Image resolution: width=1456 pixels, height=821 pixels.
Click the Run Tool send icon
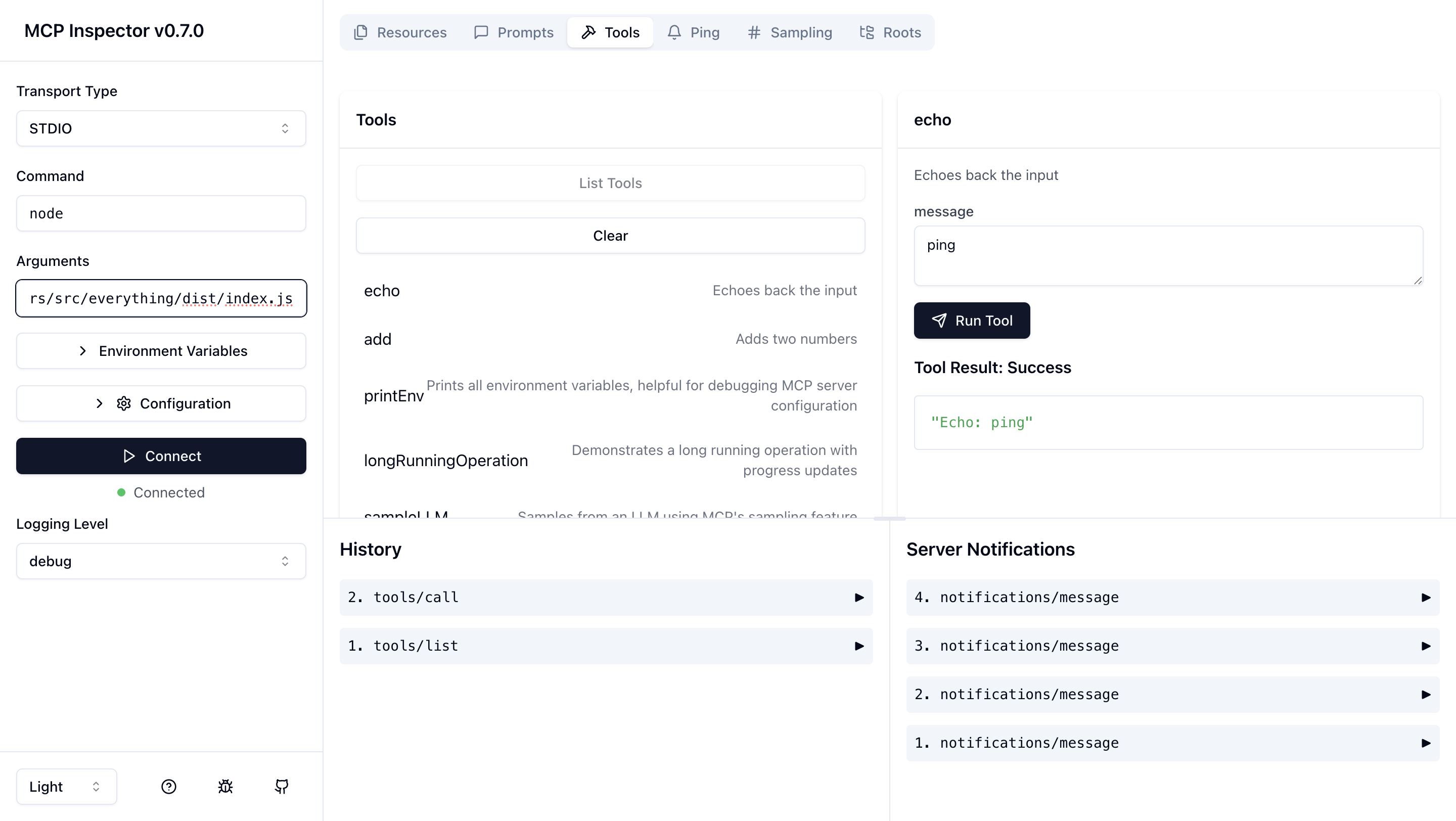(939, 321)
